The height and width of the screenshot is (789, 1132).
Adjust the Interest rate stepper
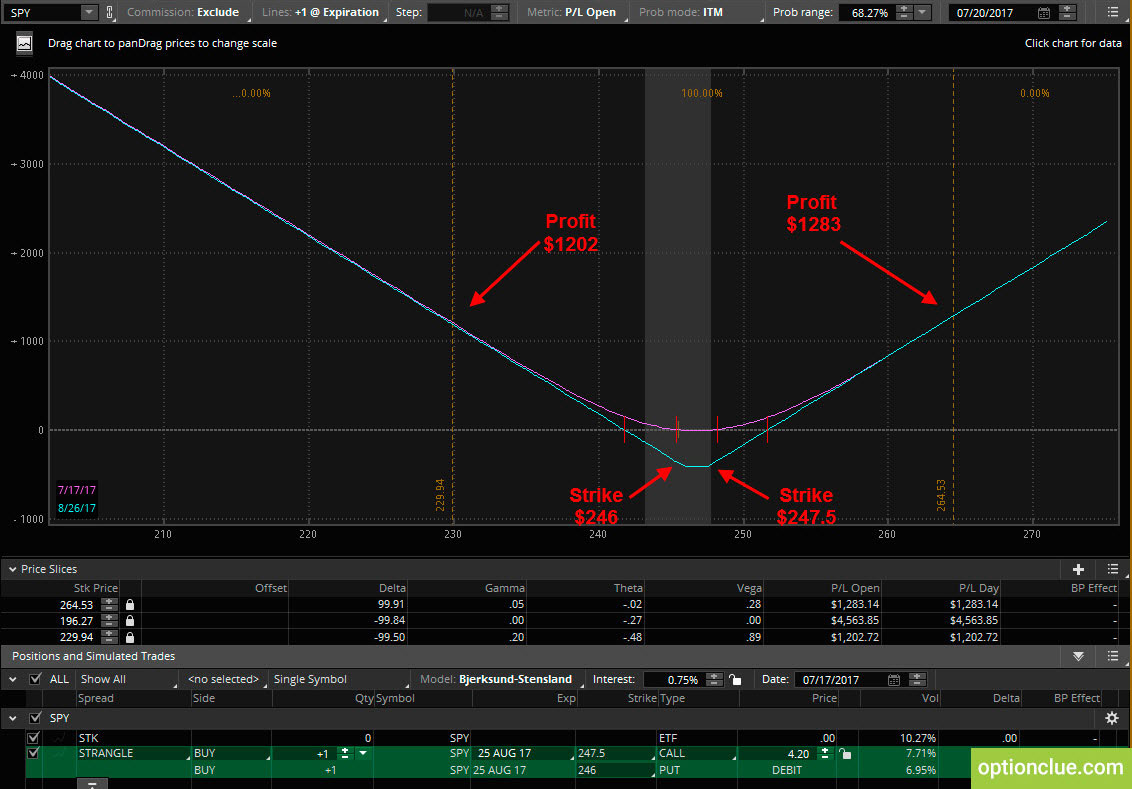713,679
